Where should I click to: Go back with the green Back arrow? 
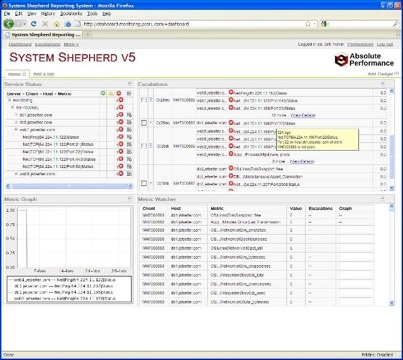[9, 24]
